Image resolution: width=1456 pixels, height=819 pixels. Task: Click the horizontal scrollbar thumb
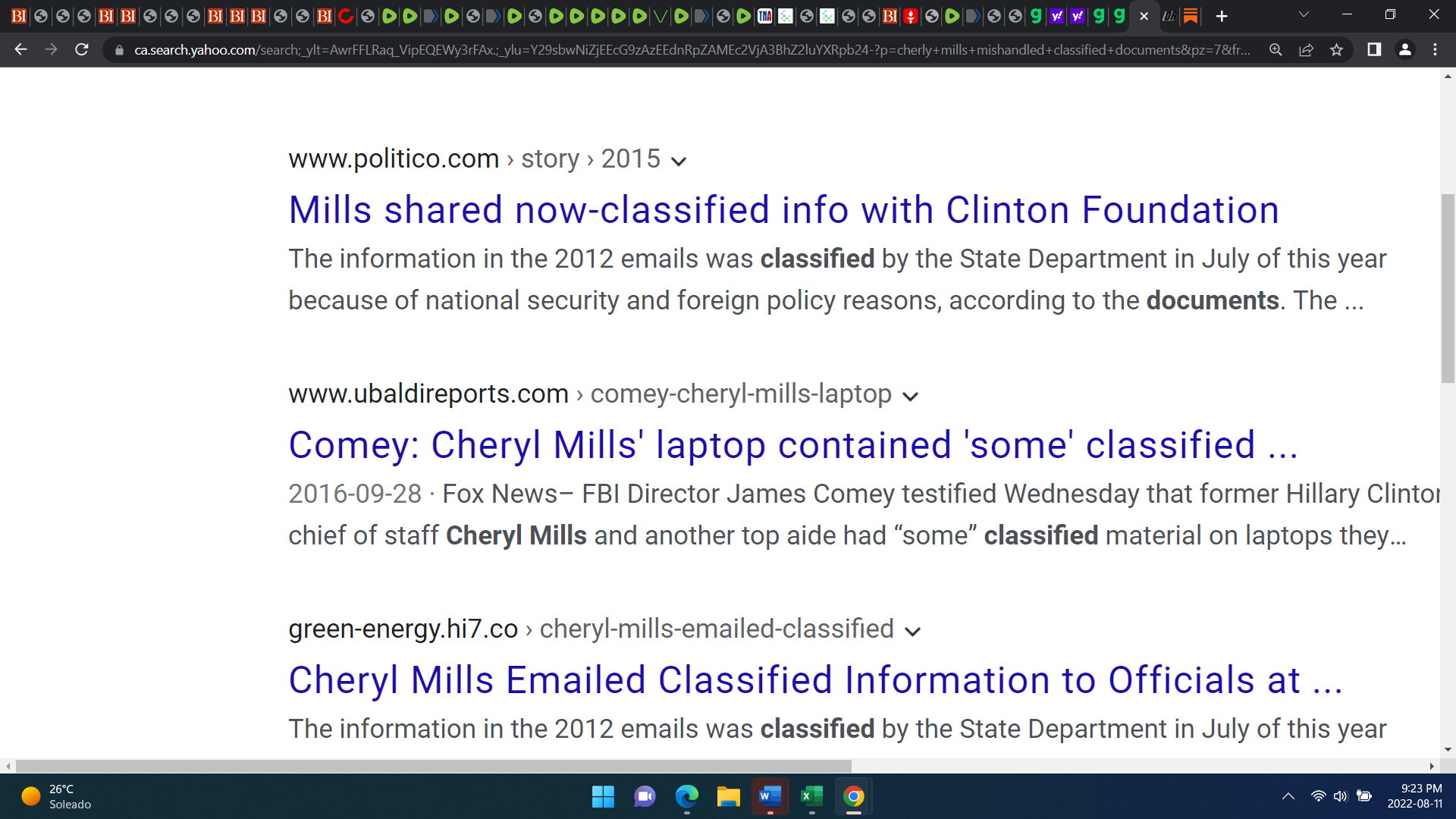coord(434,766)
